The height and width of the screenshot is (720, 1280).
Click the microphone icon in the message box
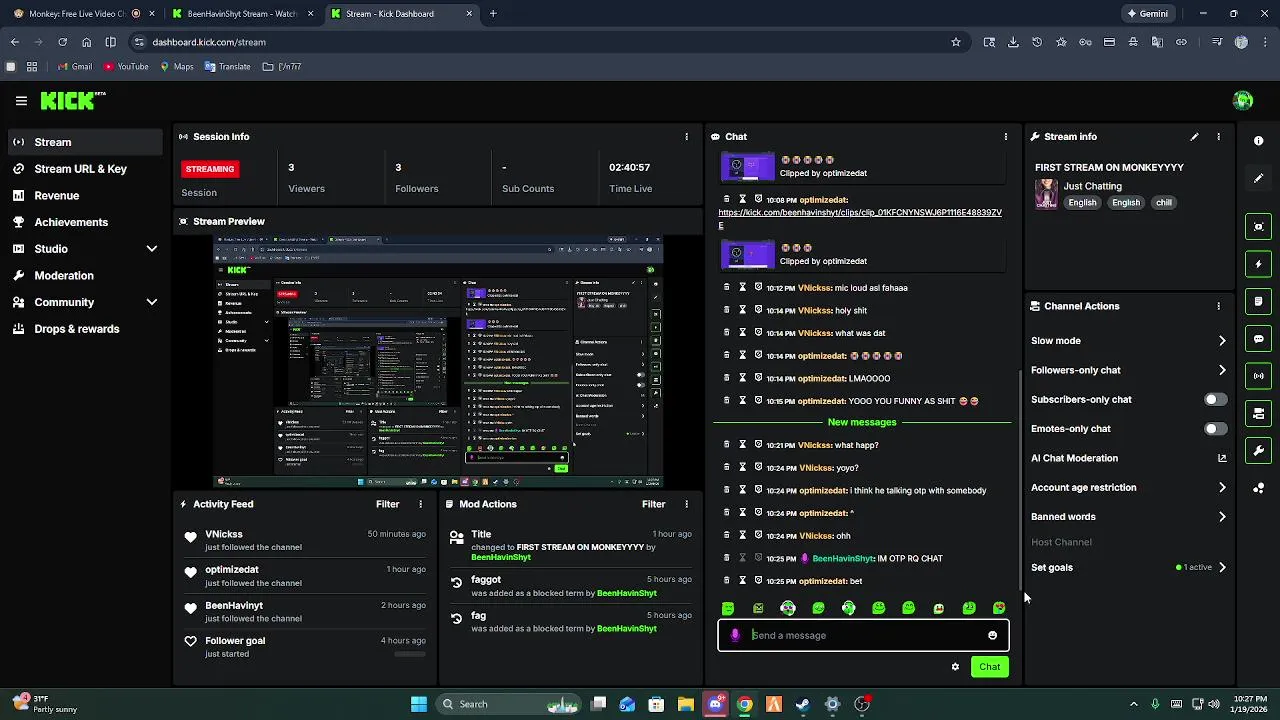tap(735, 635)
